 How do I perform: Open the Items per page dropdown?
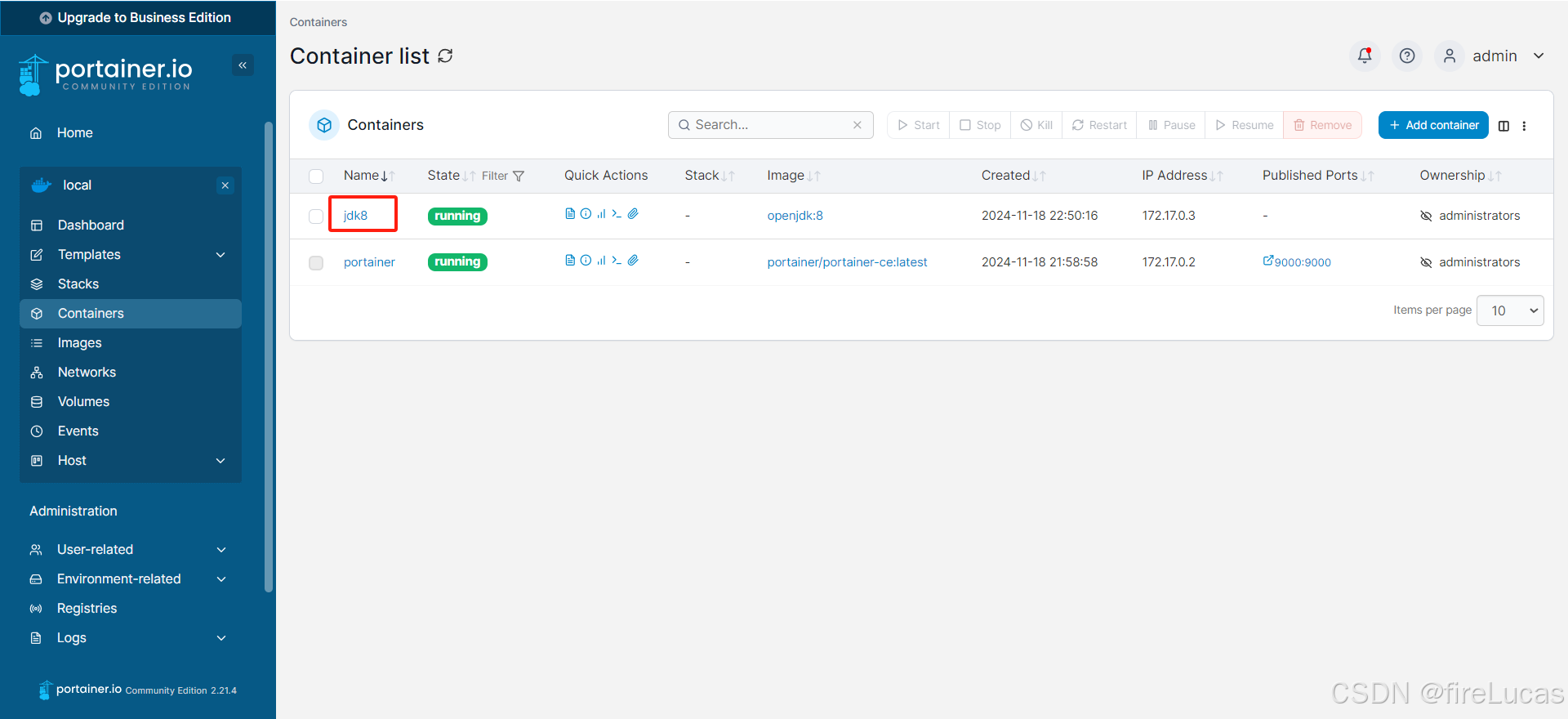pos(1510,310)
